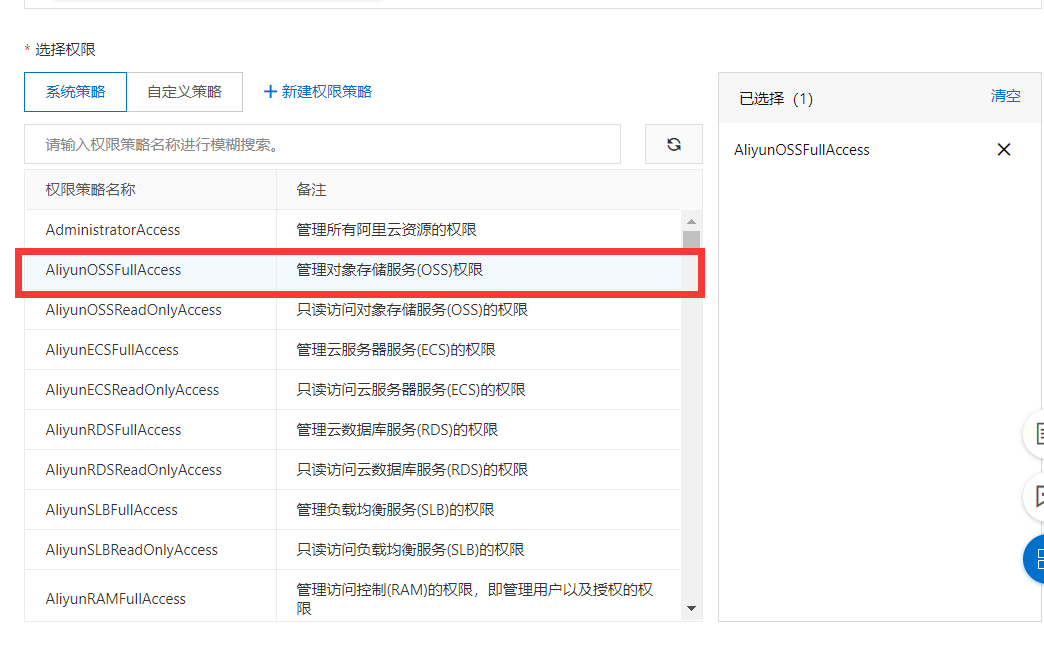Switch to 系统策略 tab
Image resolution: width=1044 pixels, height=657 pixels.
75,92
